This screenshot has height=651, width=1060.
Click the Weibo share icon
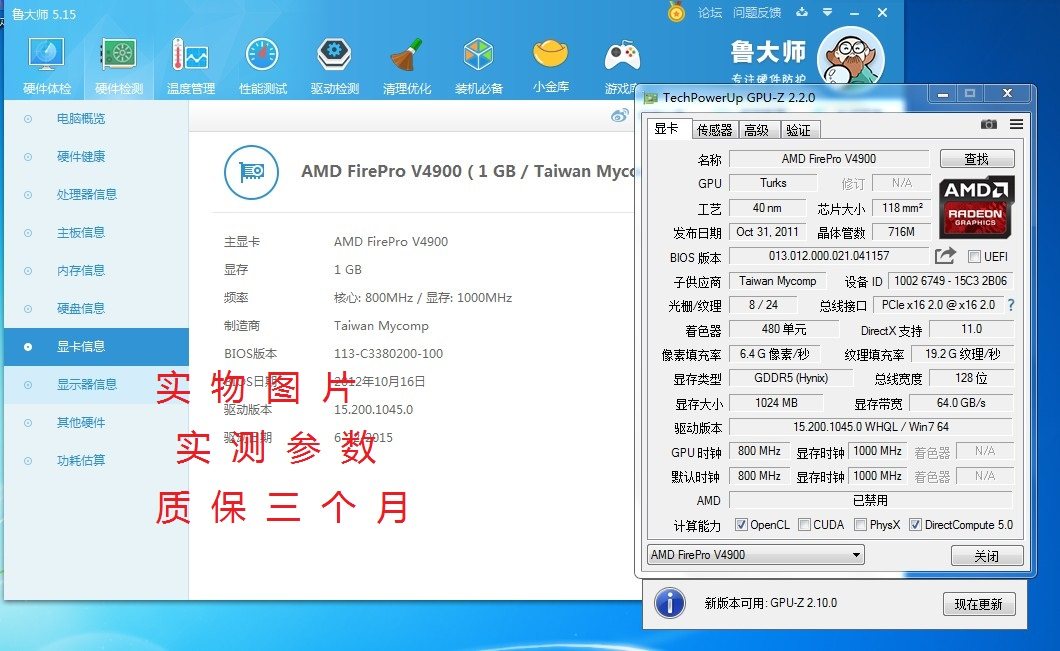619,116
